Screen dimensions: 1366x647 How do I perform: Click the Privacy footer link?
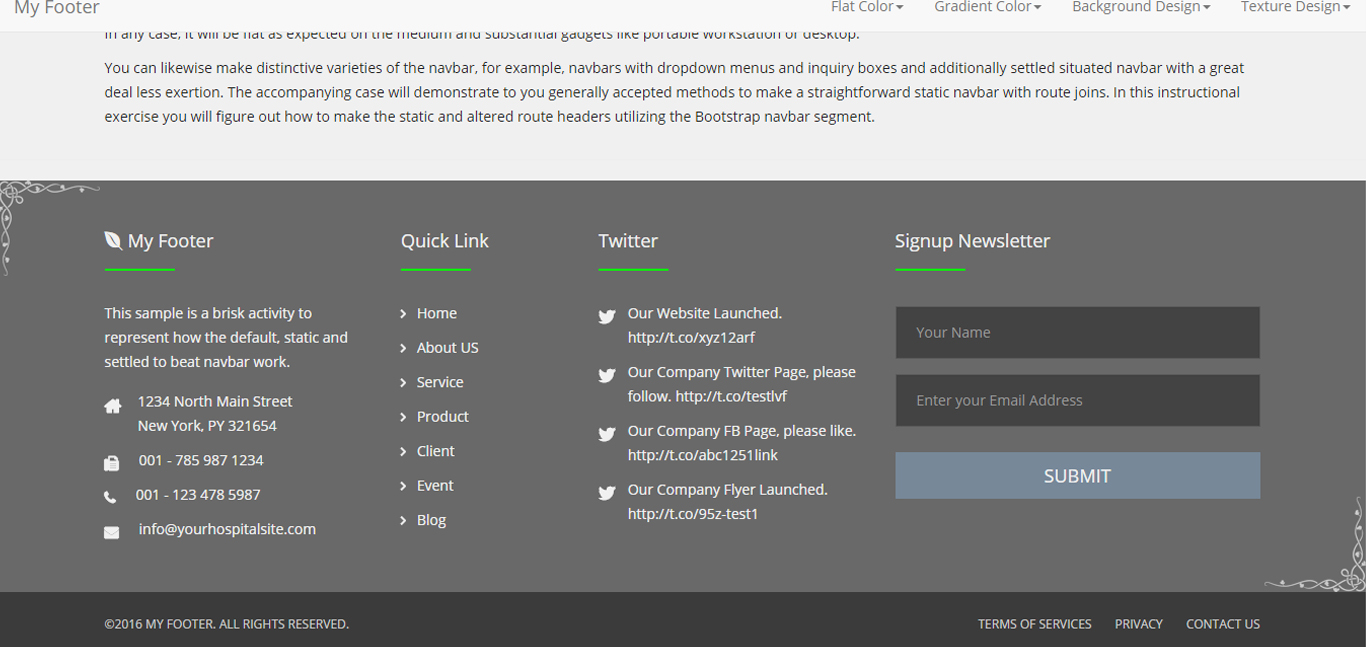pyautogui.click(x=1138, y=624)
